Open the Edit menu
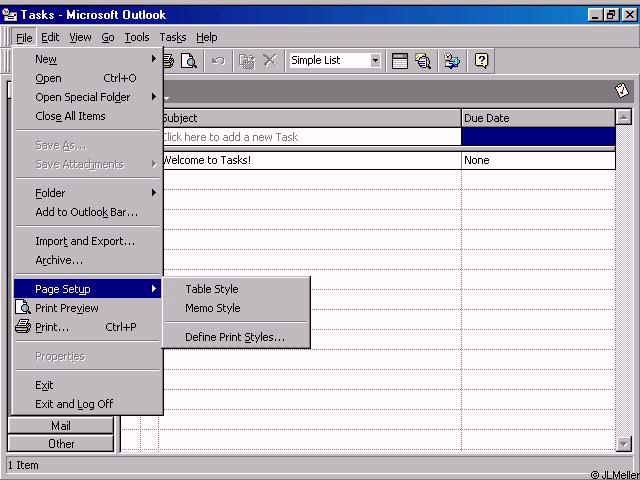This screenshot has width=640, height=480. [x=50, y=38]
